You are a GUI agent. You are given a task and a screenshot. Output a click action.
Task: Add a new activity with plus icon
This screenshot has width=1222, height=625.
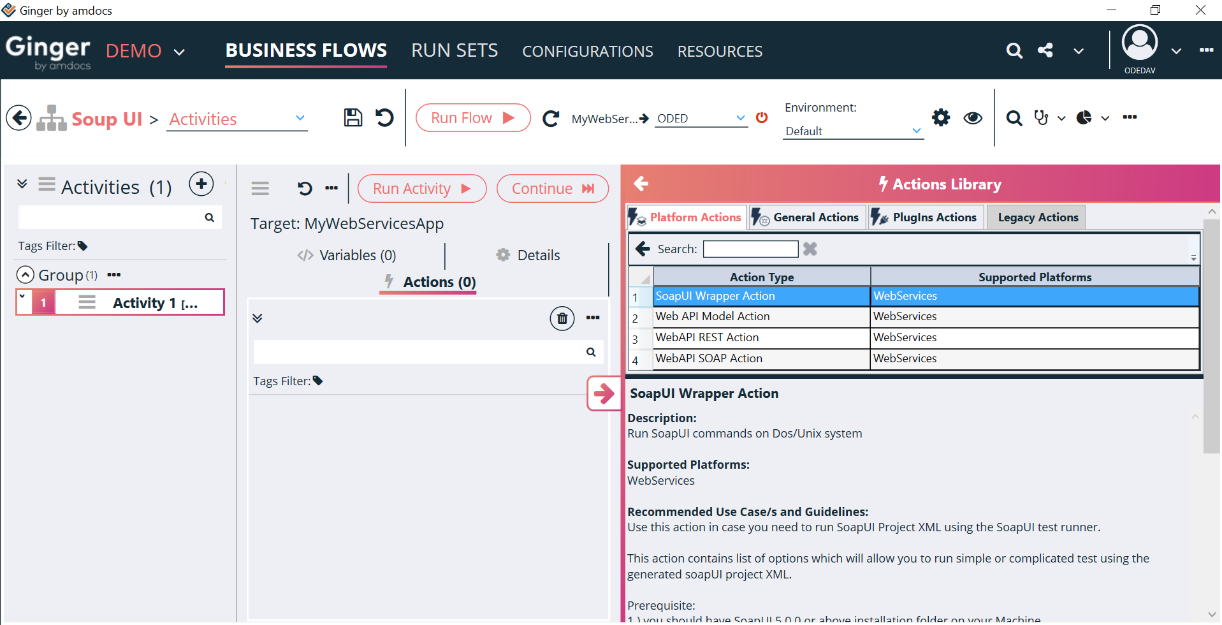(x=201, y=184)
